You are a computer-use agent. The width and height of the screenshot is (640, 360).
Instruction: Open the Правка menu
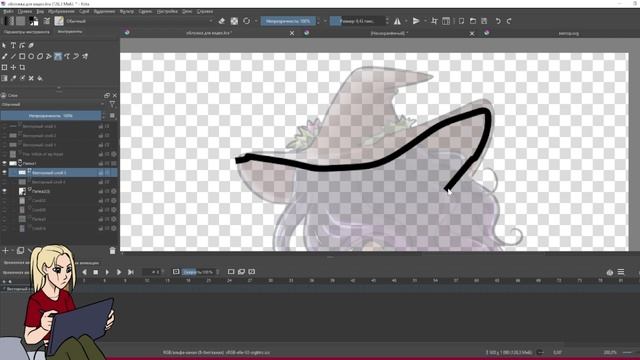click(24, 11)
